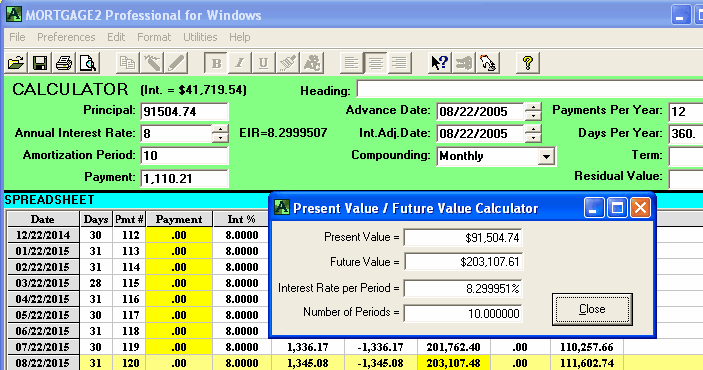703x370 pixels.
Task: Click the yellow question mark Help icon
Action: (527, 63)
